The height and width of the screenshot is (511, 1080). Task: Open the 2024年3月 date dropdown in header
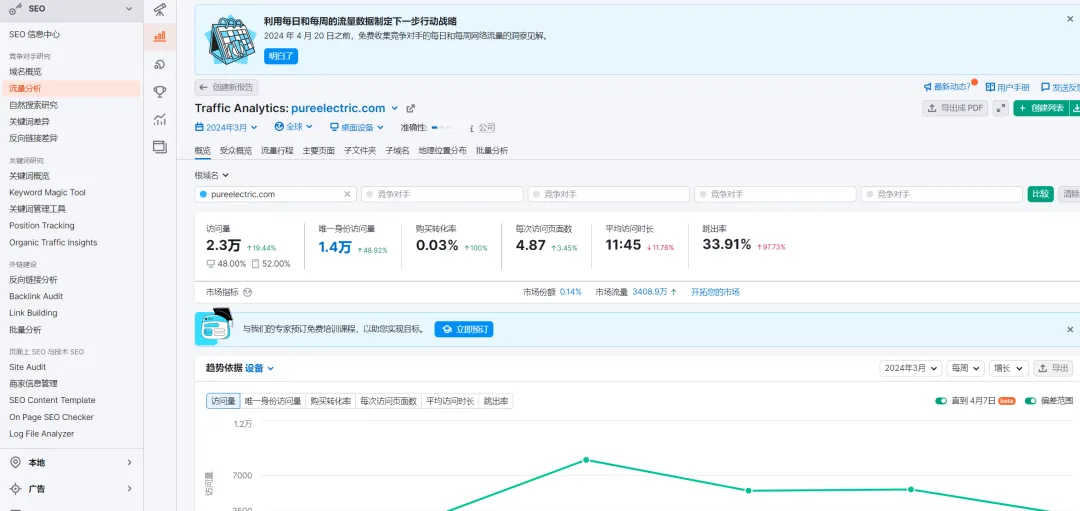[x=226, y=127]
